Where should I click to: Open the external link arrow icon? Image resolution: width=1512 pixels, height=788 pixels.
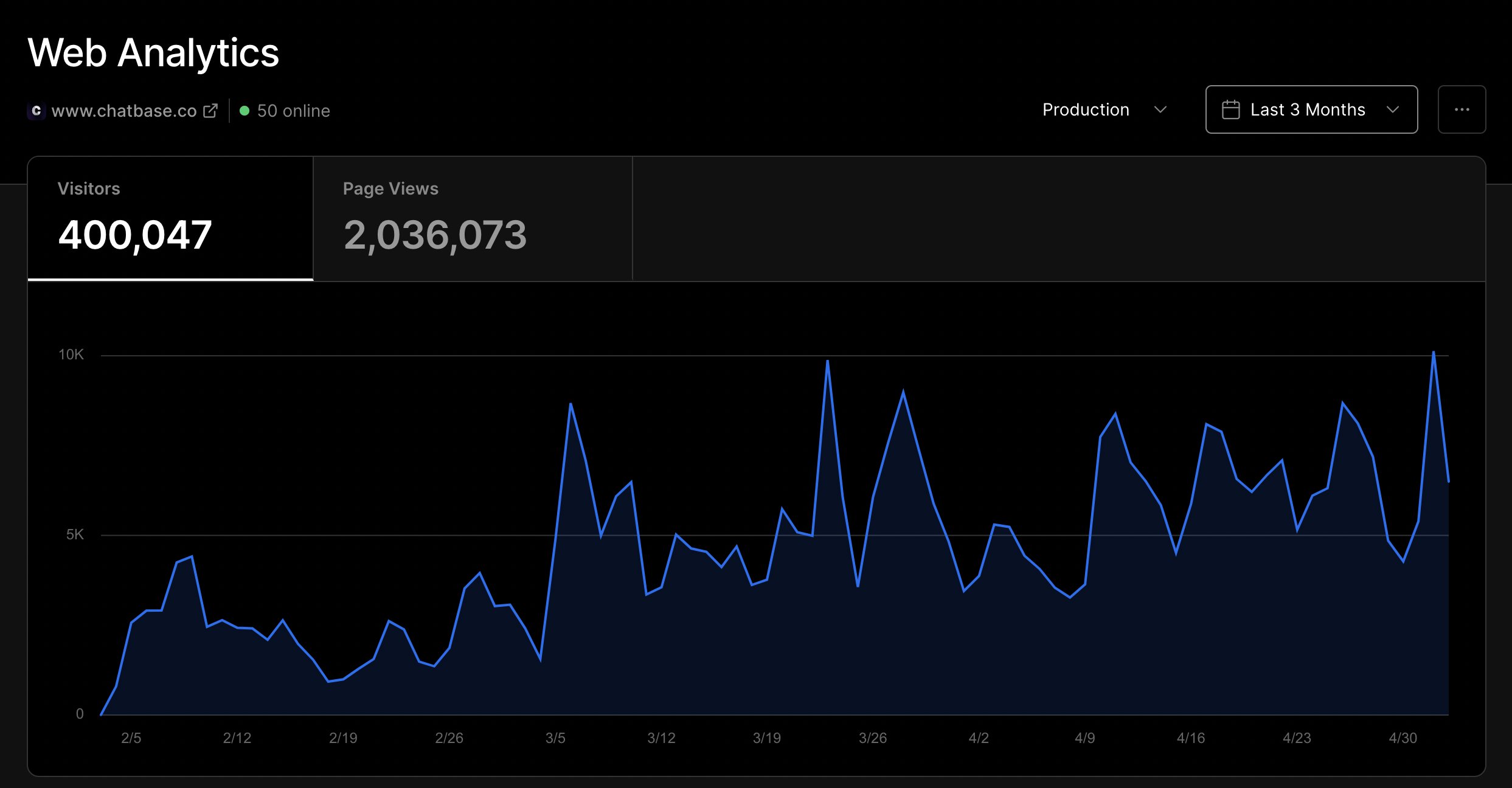click(210, 111)
